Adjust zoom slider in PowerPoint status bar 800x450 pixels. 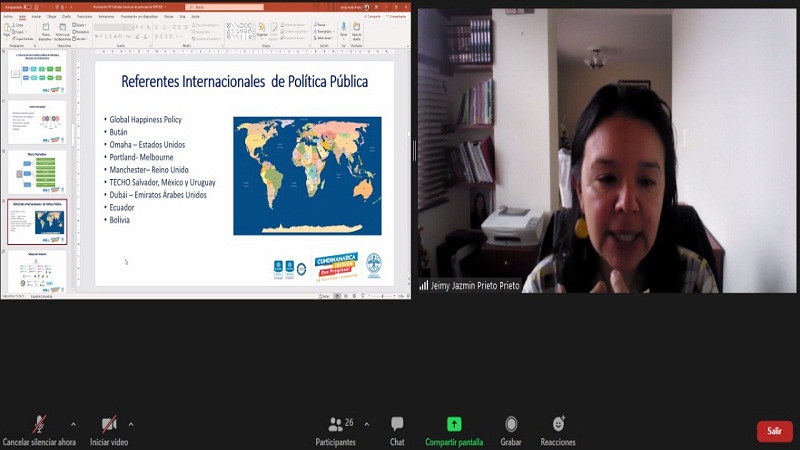tap(382, 296)
